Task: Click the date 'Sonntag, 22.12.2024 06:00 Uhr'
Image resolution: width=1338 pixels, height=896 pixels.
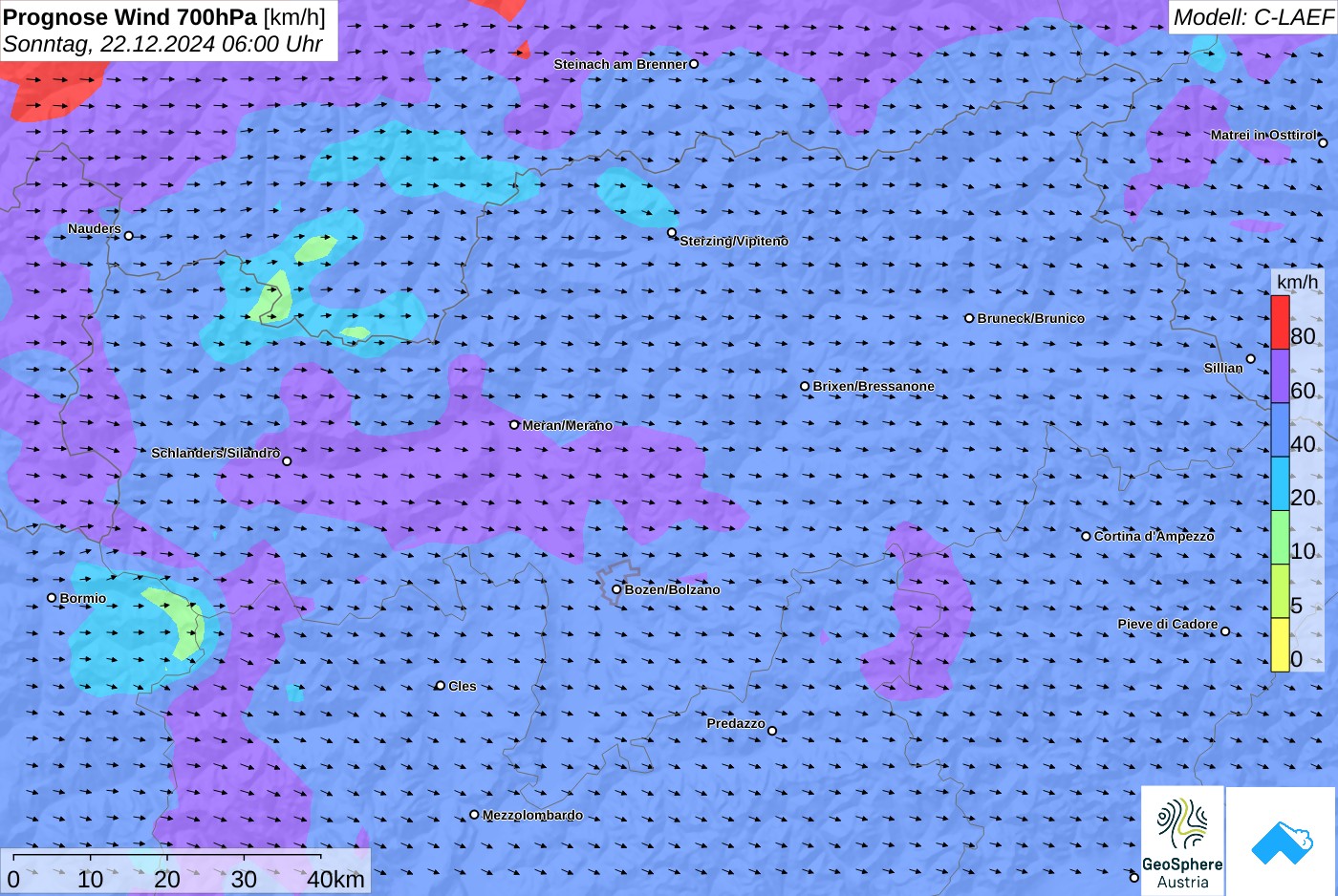Action: click(162, 44)
